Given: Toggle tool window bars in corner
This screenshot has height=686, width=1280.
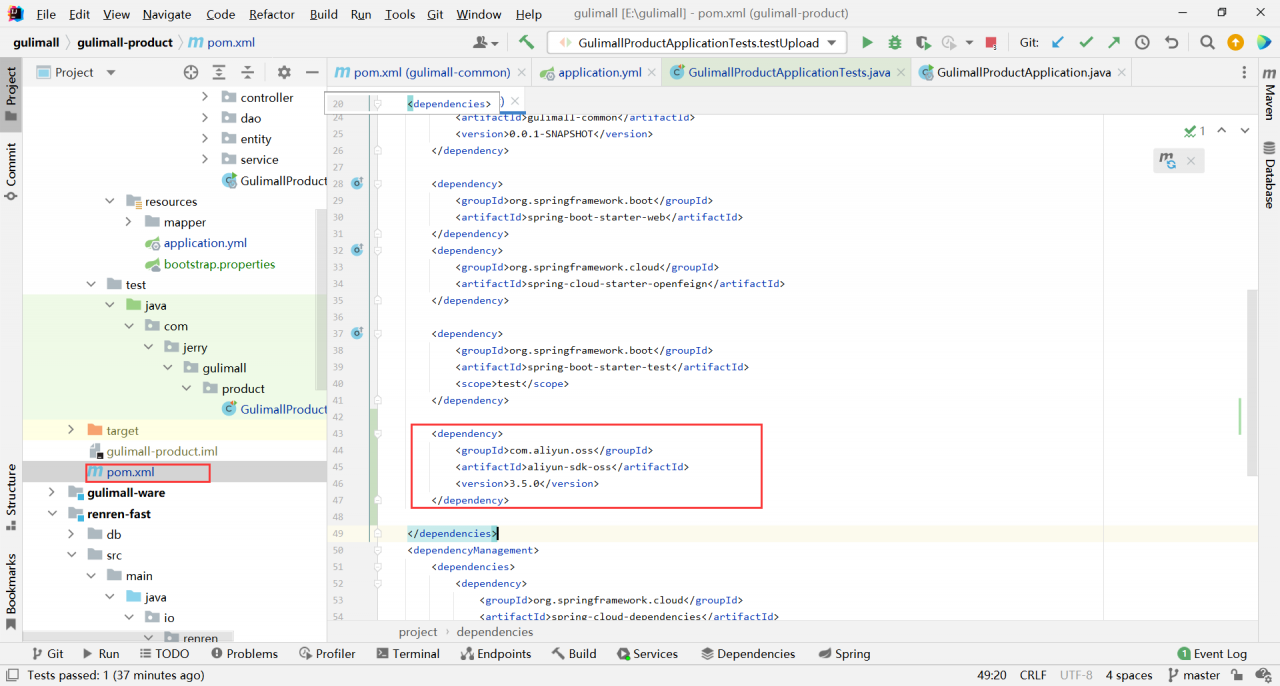Looking at the screenshot, I should 11,675.
